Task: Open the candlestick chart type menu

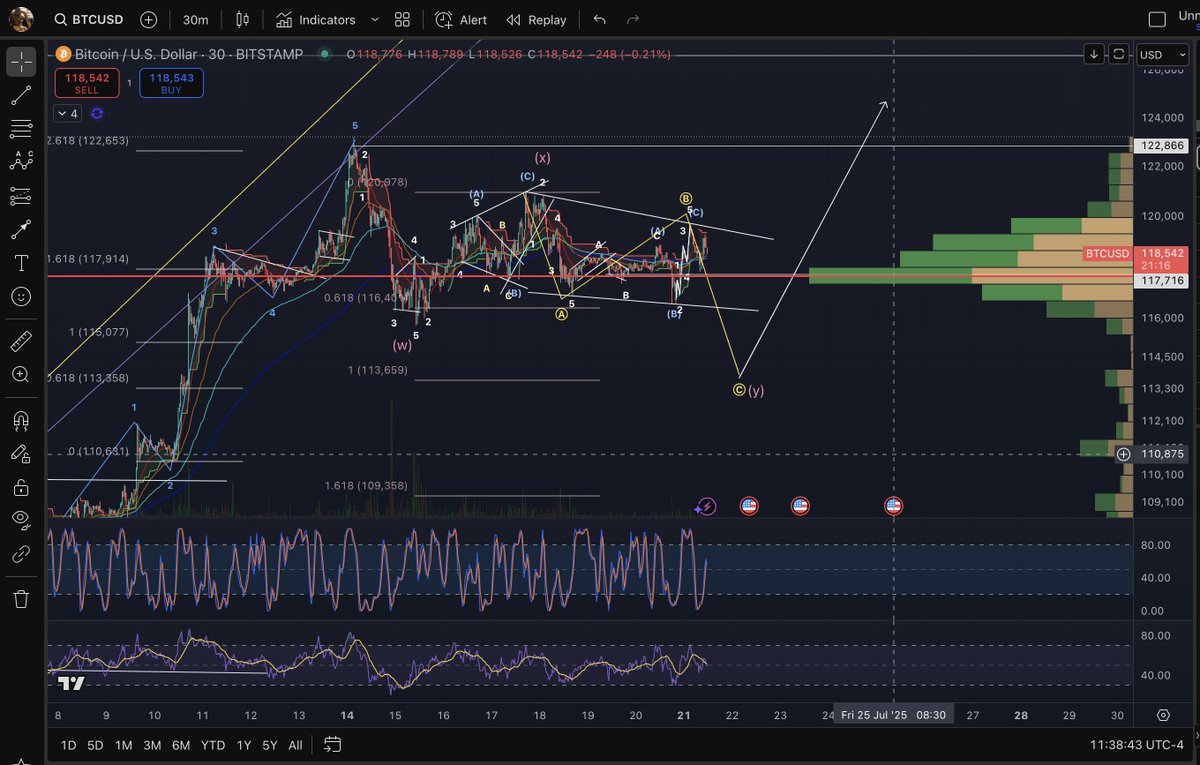Action: [x=242, y=19]
